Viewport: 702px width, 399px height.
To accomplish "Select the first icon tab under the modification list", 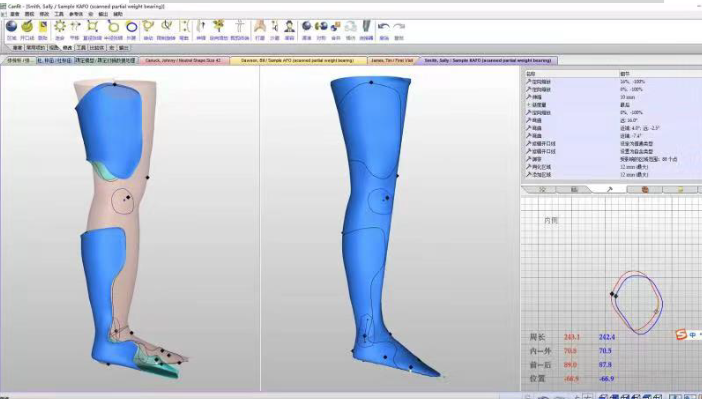I will (542, 190).
